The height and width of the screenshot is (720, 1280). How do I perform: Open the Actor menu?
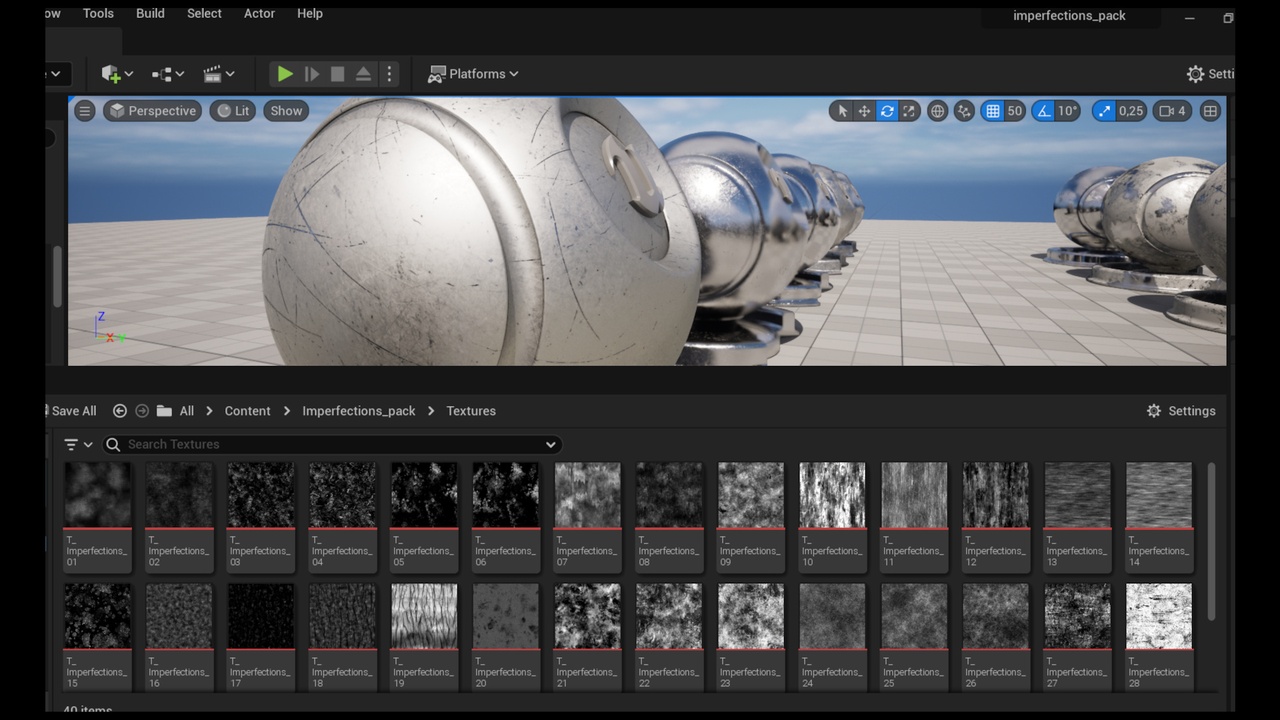(x=259, y=13)
